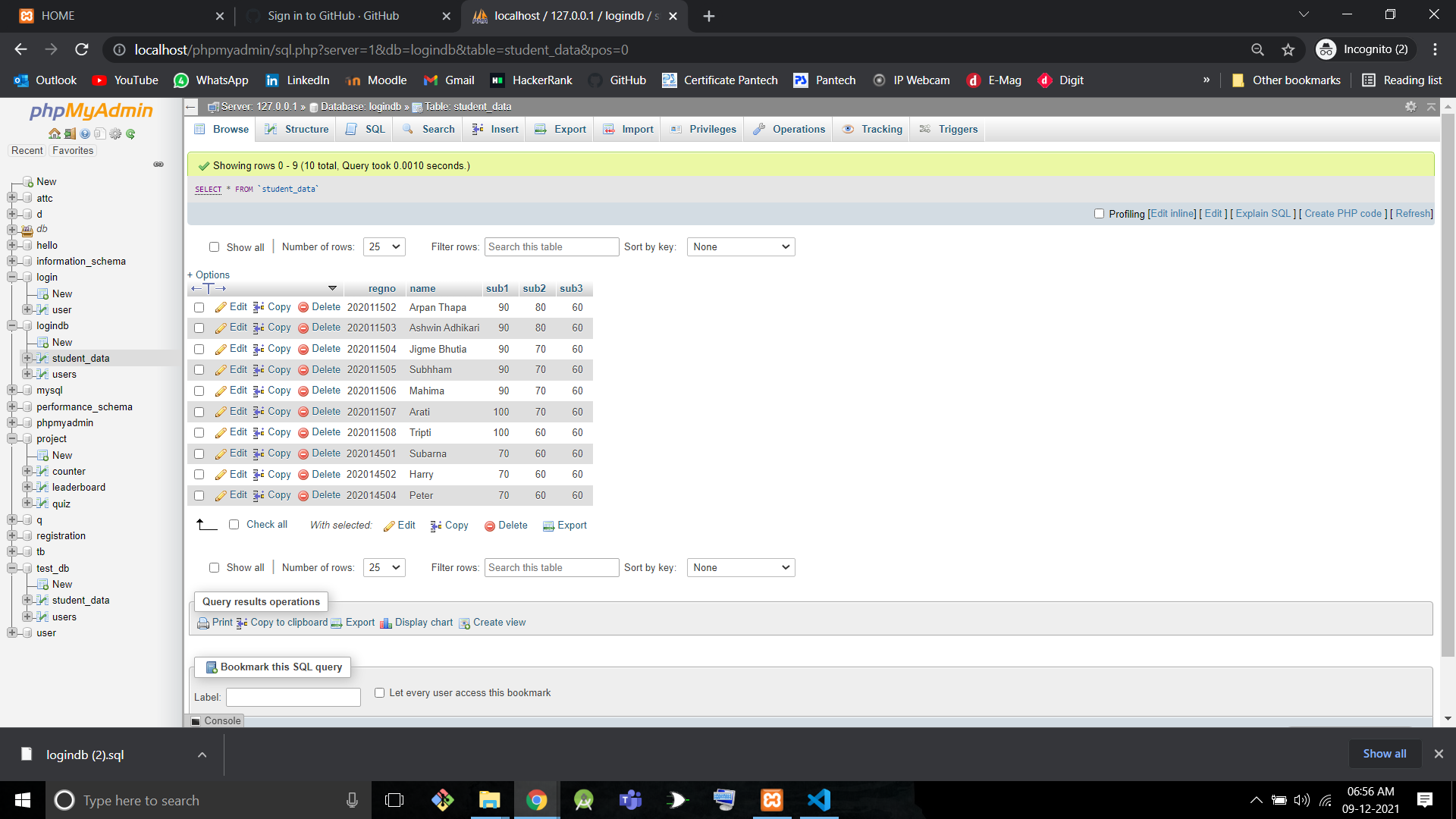
Task: Click the link with main panel icon
Action: pos(158,165)
